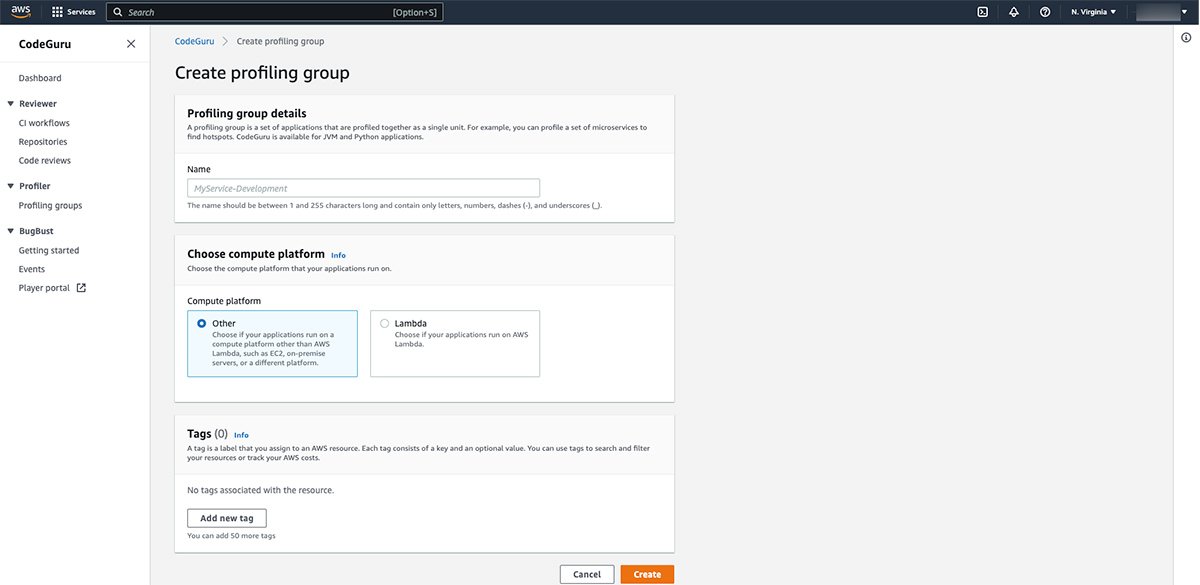
Task: Select the Lambda compute platform radio
Action: [x=385, y=323]
